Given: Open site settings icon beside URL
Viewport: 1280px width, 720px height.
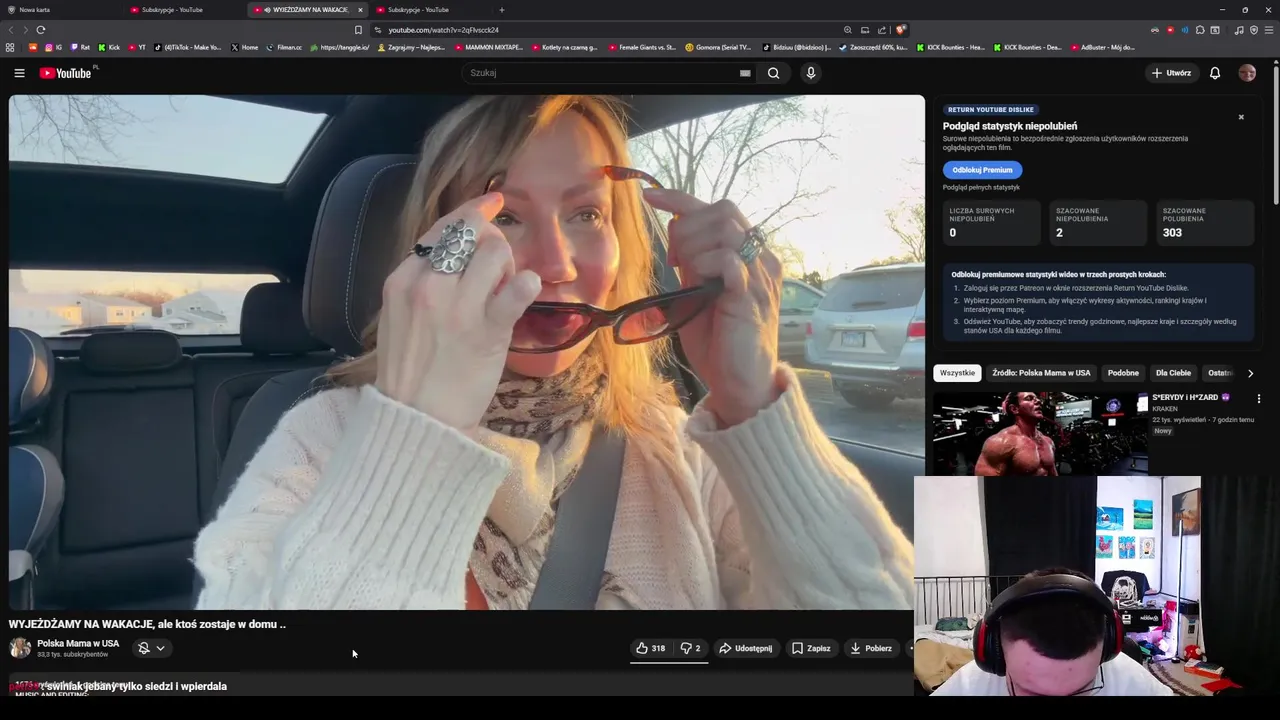Looking at the screenshot, I should click(378, 30).
